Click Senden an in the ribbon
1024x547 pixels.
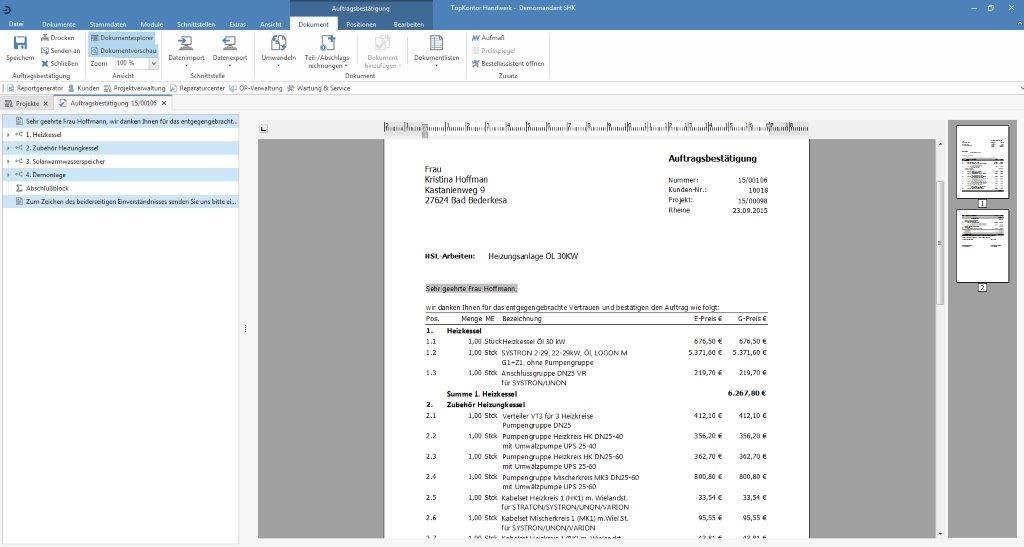(60, 50)
